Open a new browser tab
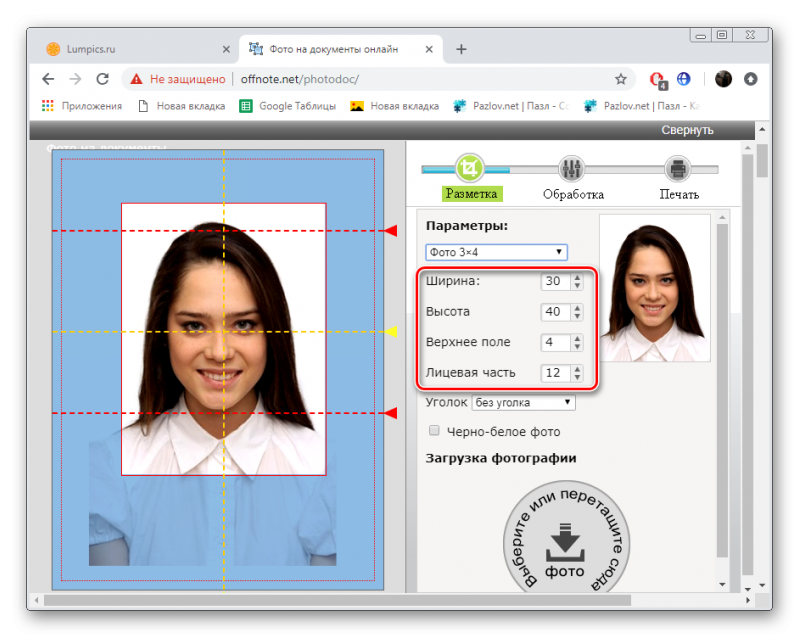Image resolution: width=800 pixels, height=638 pixels. [461, 49]
